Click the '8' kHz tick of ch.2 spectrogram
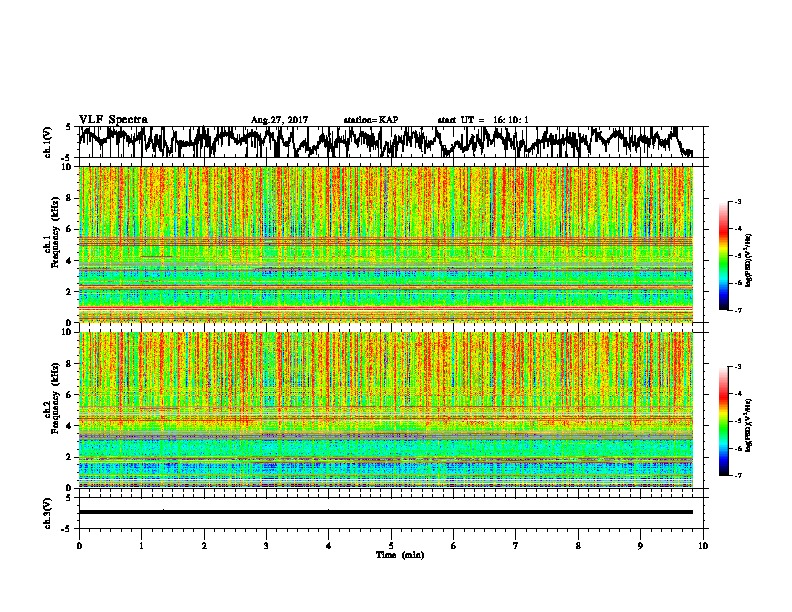The height and width of the screenshot is (612, 792). [71, 364]
